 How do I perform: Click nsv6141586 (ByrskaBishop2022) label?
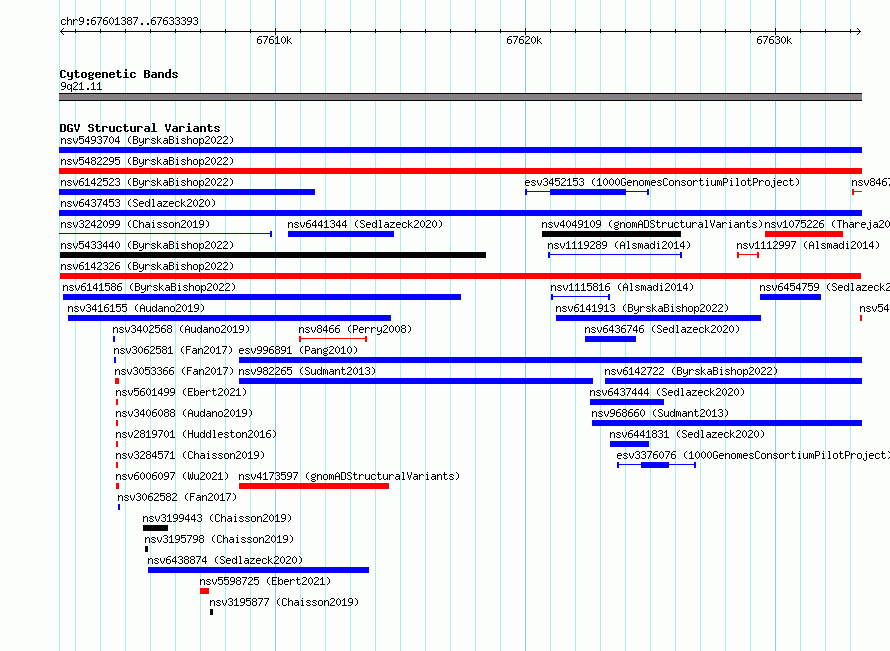coord(149,287)
